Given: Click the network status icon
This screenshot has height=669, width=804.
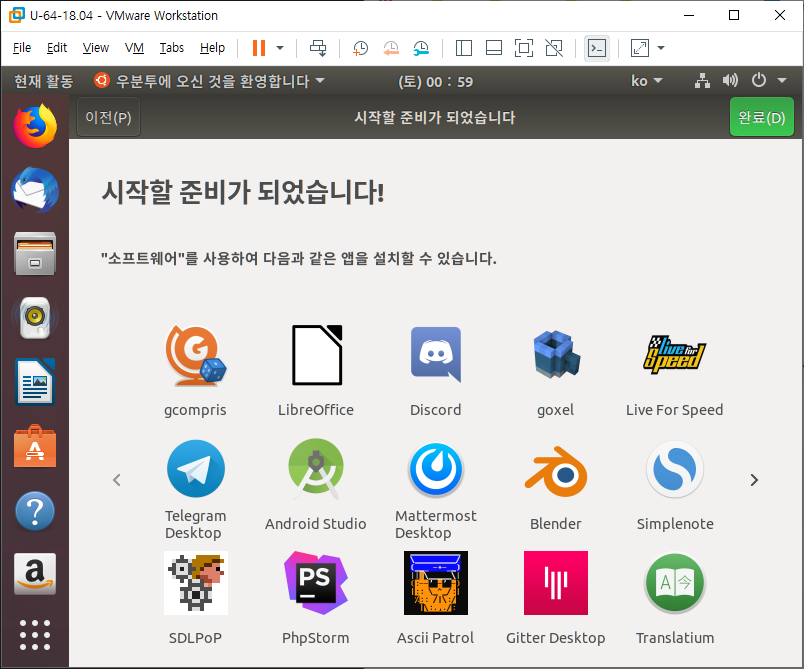Looking at the screenshot, I should coord(702,80).
